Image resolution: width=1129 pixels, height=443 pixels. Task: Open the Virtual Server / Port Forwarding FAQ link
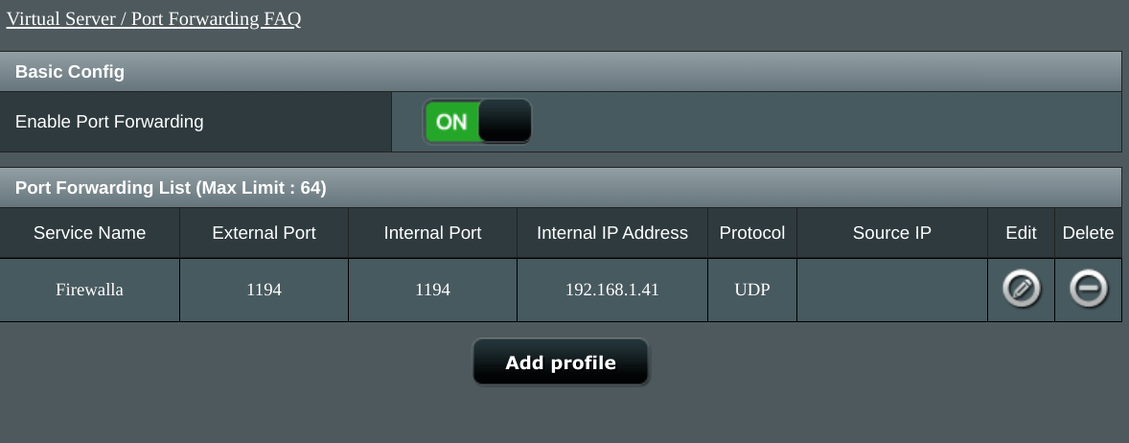point(153,18)
